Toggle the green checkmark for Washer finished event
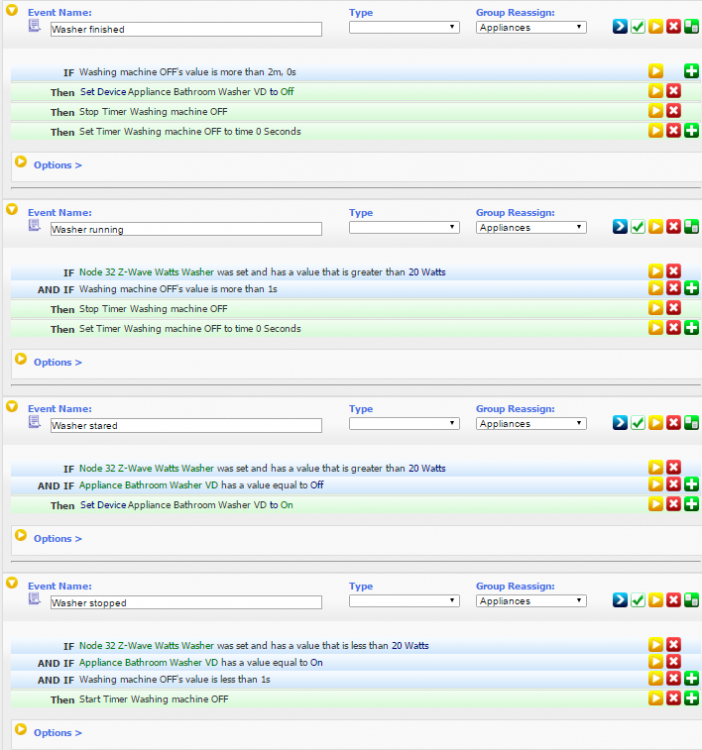The height and width of the screenshot is (750, 702). click(x=638, y=27)
